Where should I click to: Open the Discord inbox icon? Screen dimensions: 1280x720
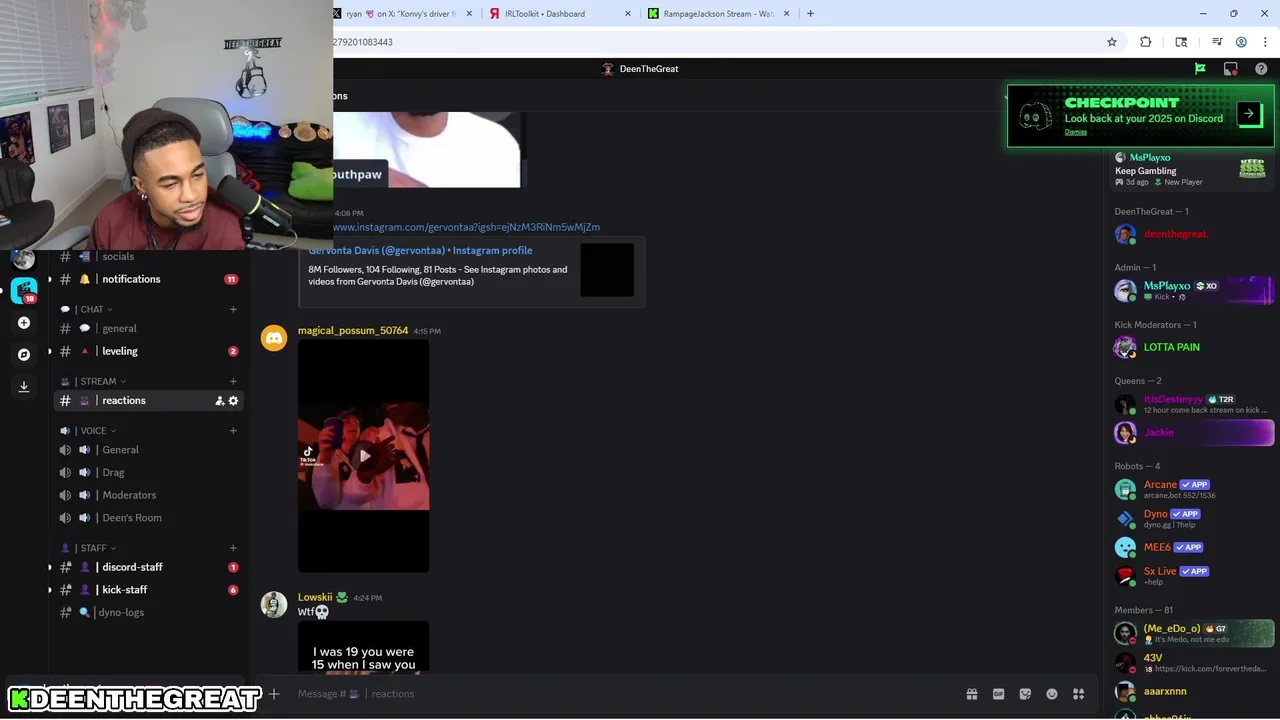(x=1231, y=69)
